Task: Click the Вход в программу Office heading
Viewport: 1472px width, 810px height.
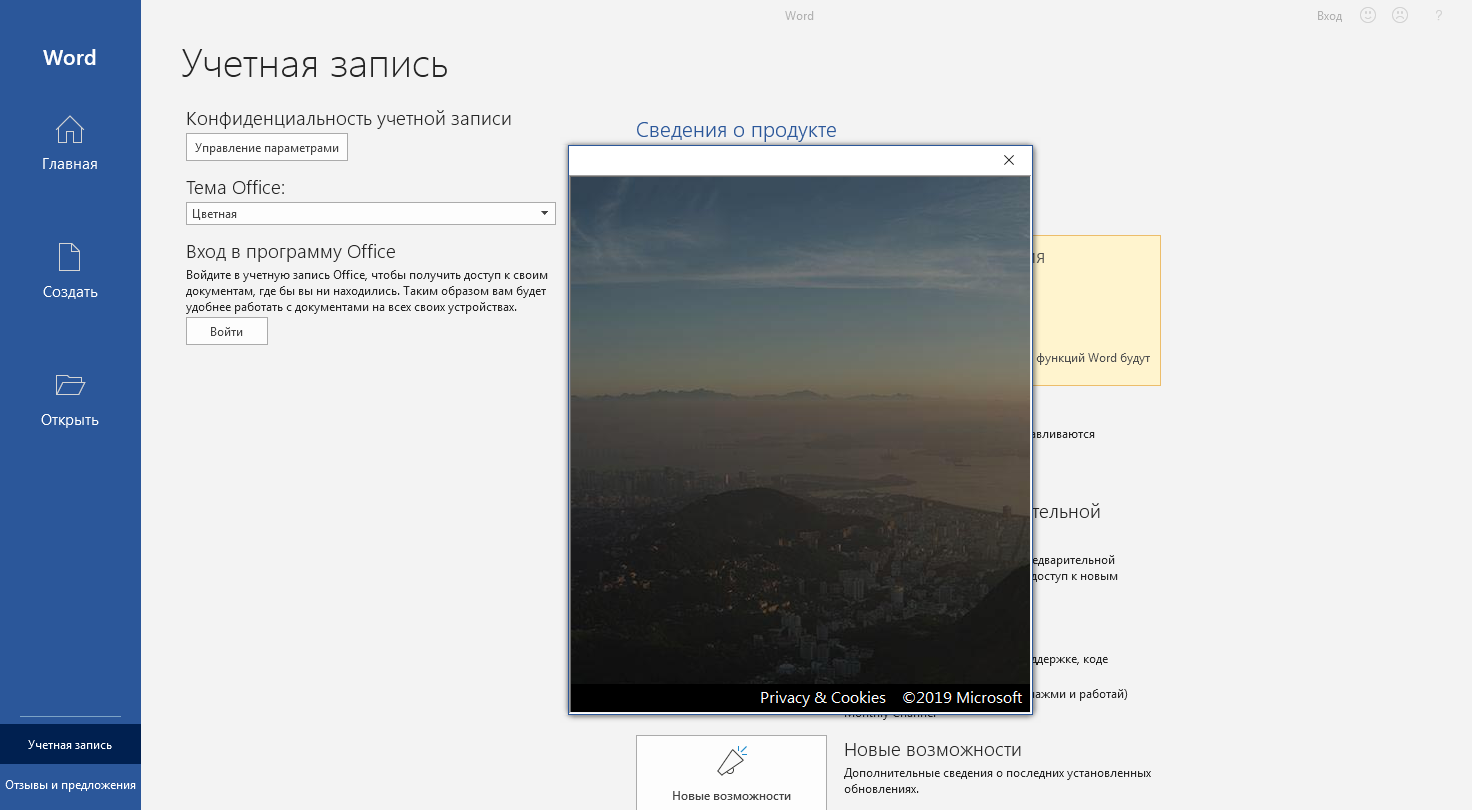Action: pos(291,252)
